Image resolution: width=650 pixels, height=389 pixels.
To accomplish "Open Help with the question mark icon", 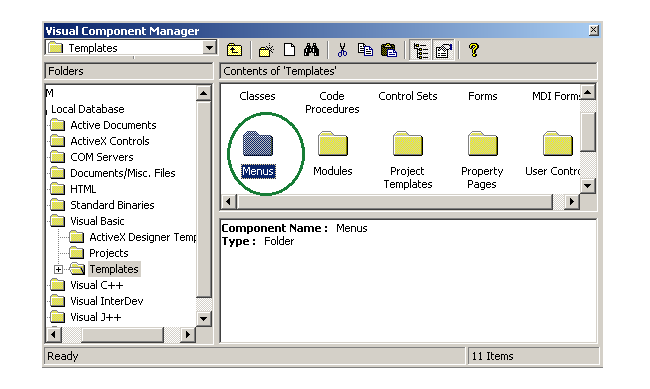I will pos(474,50).
